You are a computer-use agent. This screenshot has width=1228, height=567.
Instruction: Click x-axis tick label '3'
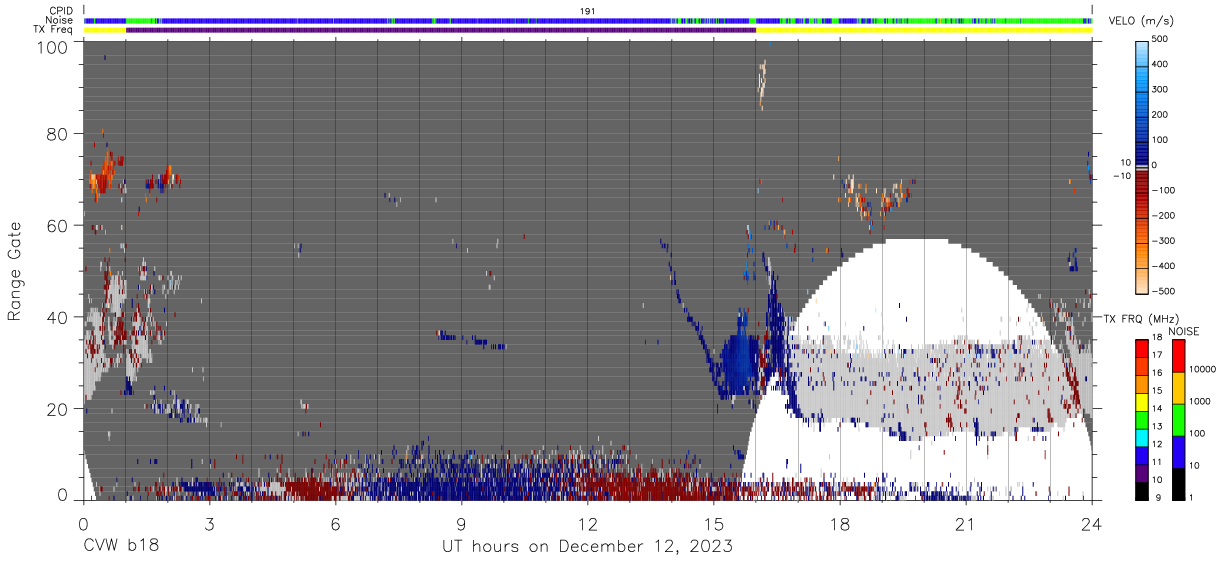(x=209, y=523)
